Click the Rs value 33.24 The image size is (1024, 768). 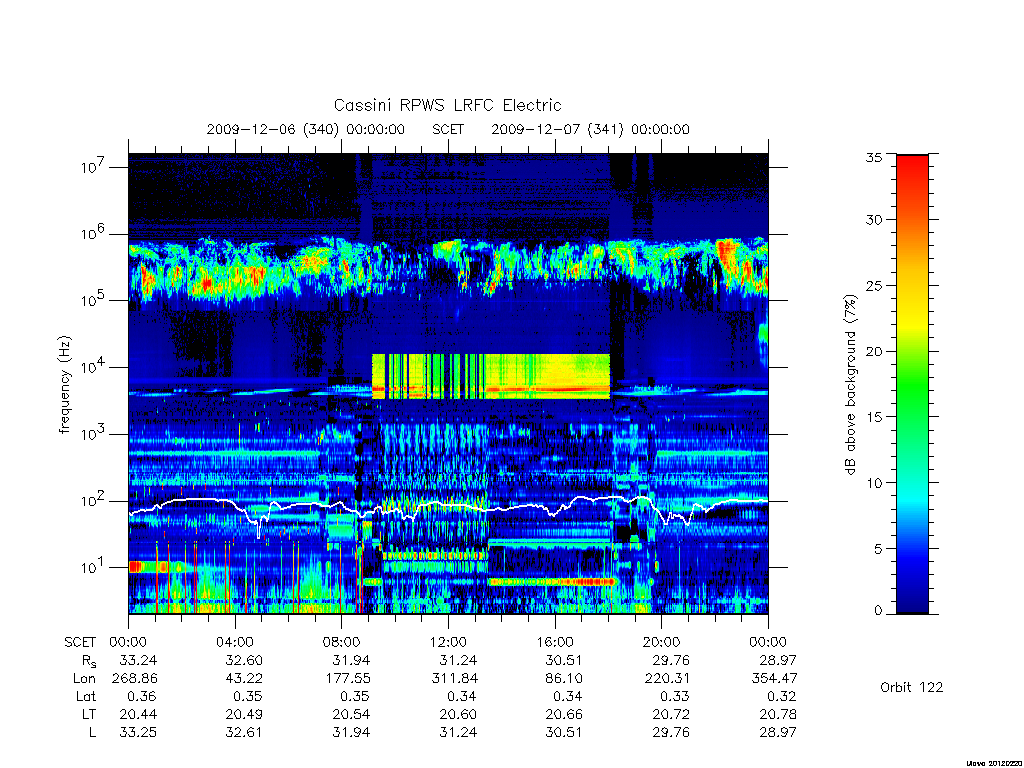click(138, 660)
